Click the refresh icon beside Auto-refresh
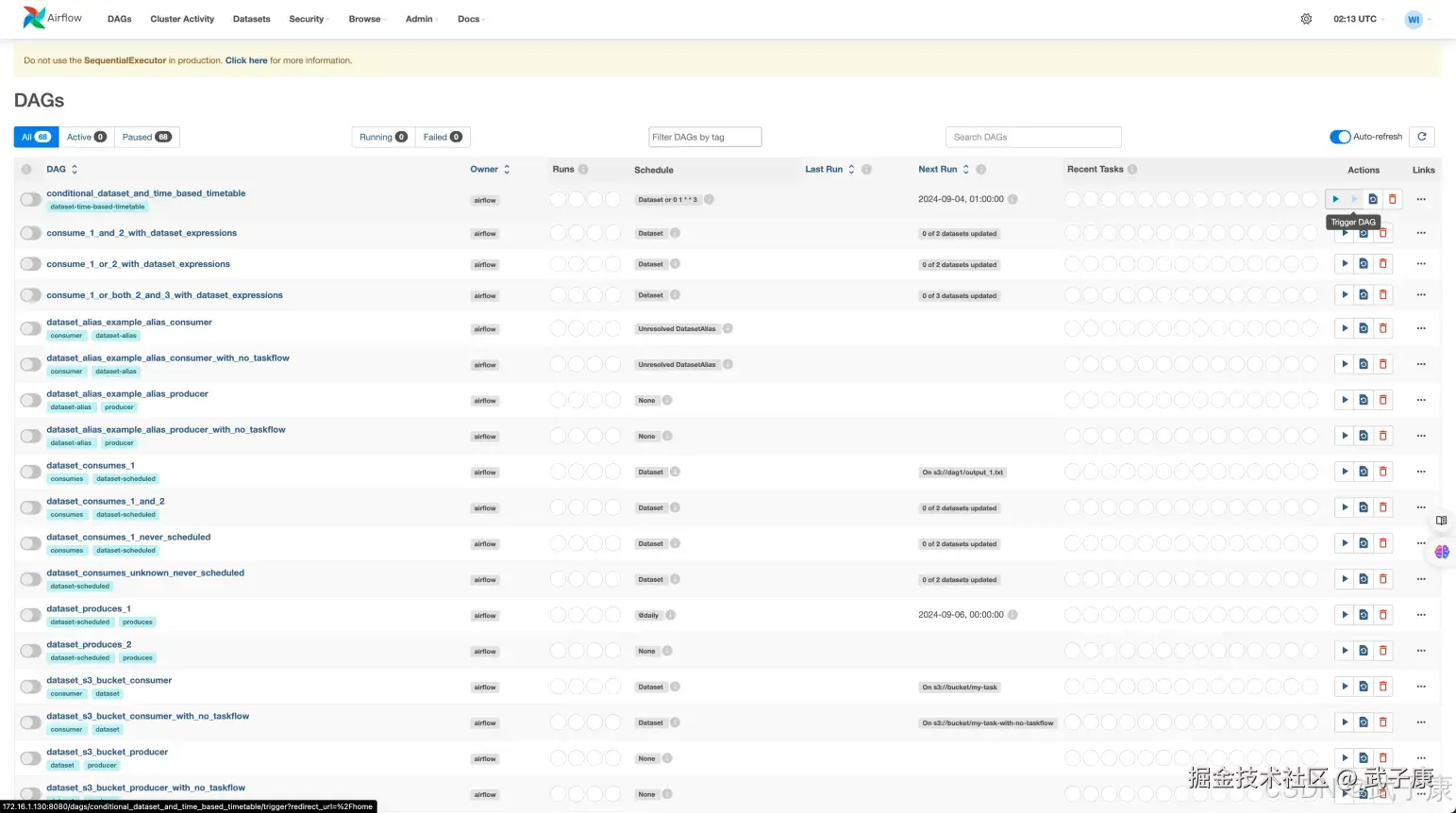1456x813 pixels. tap(1422, 136)
